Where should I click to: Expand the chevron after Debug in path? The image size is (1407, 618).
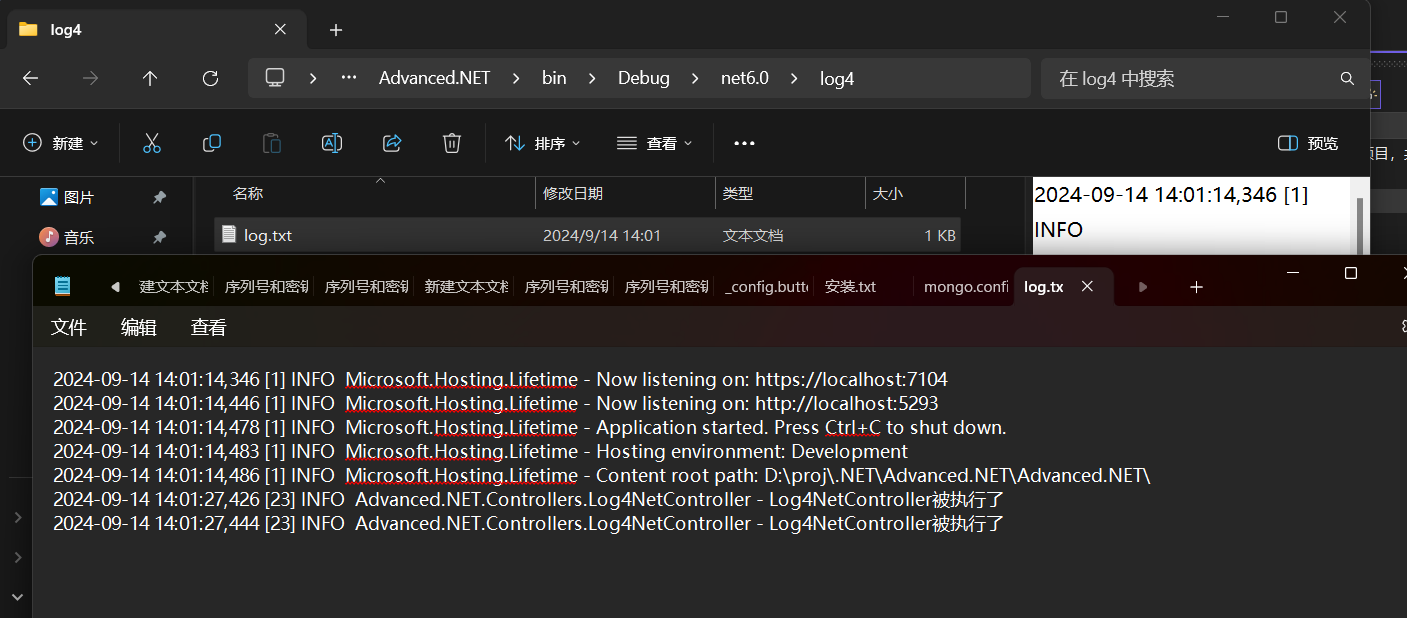click(x=695, y=78)
